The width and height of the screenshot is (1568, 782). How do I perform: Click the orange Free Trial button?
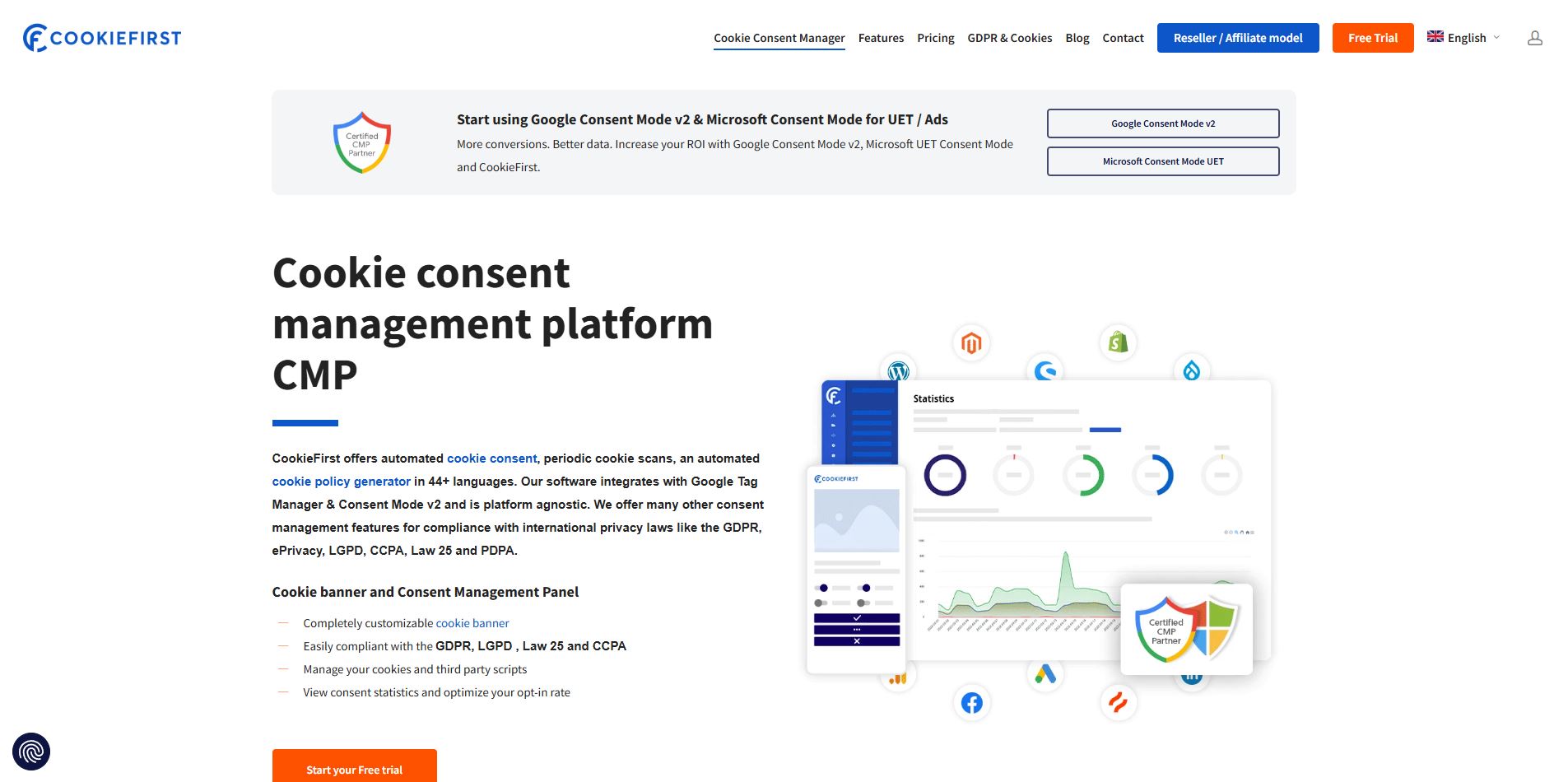click(1373, 38)
